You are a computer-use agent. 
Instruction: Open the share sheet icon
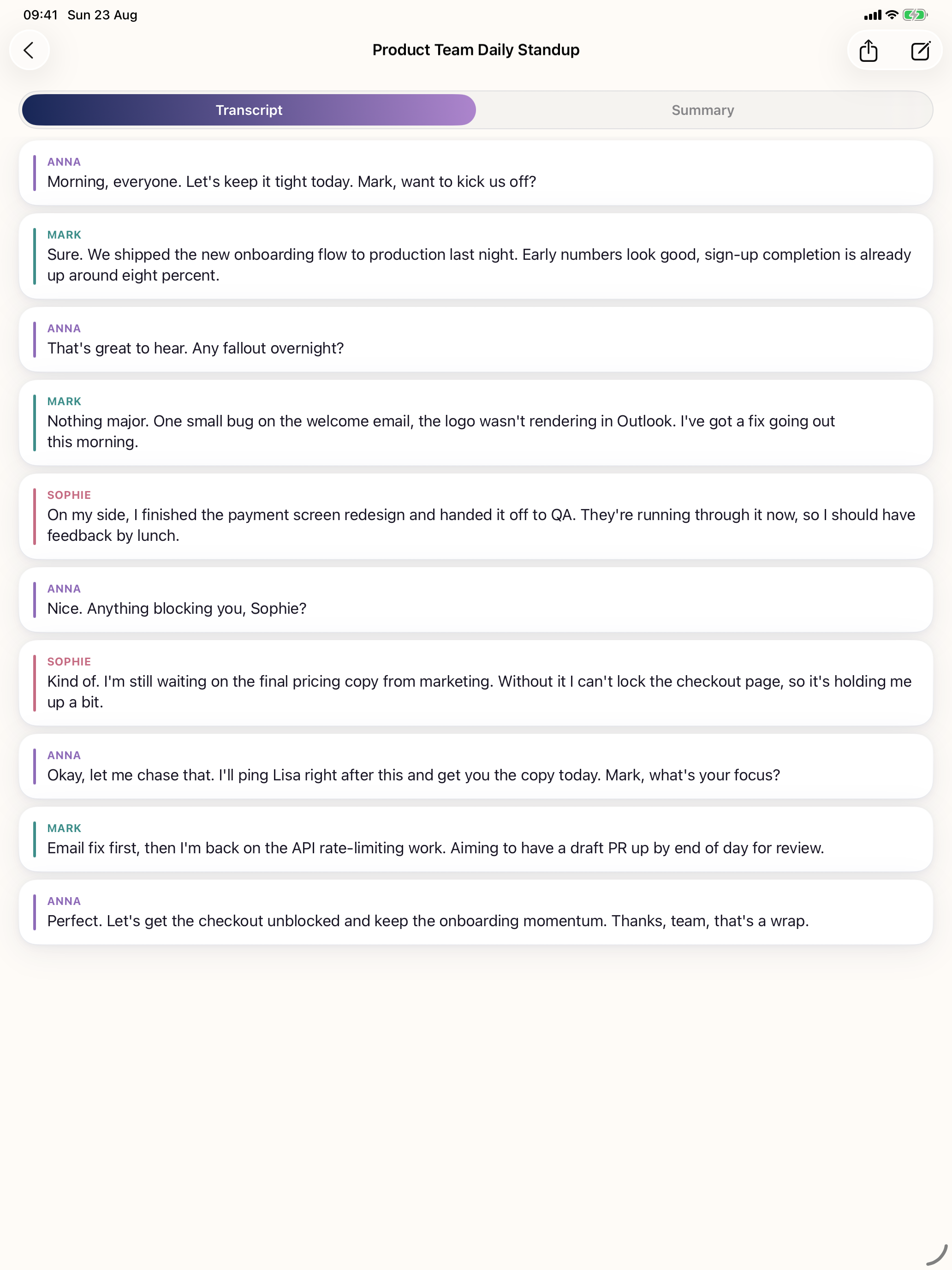click(x=868, y=50)
